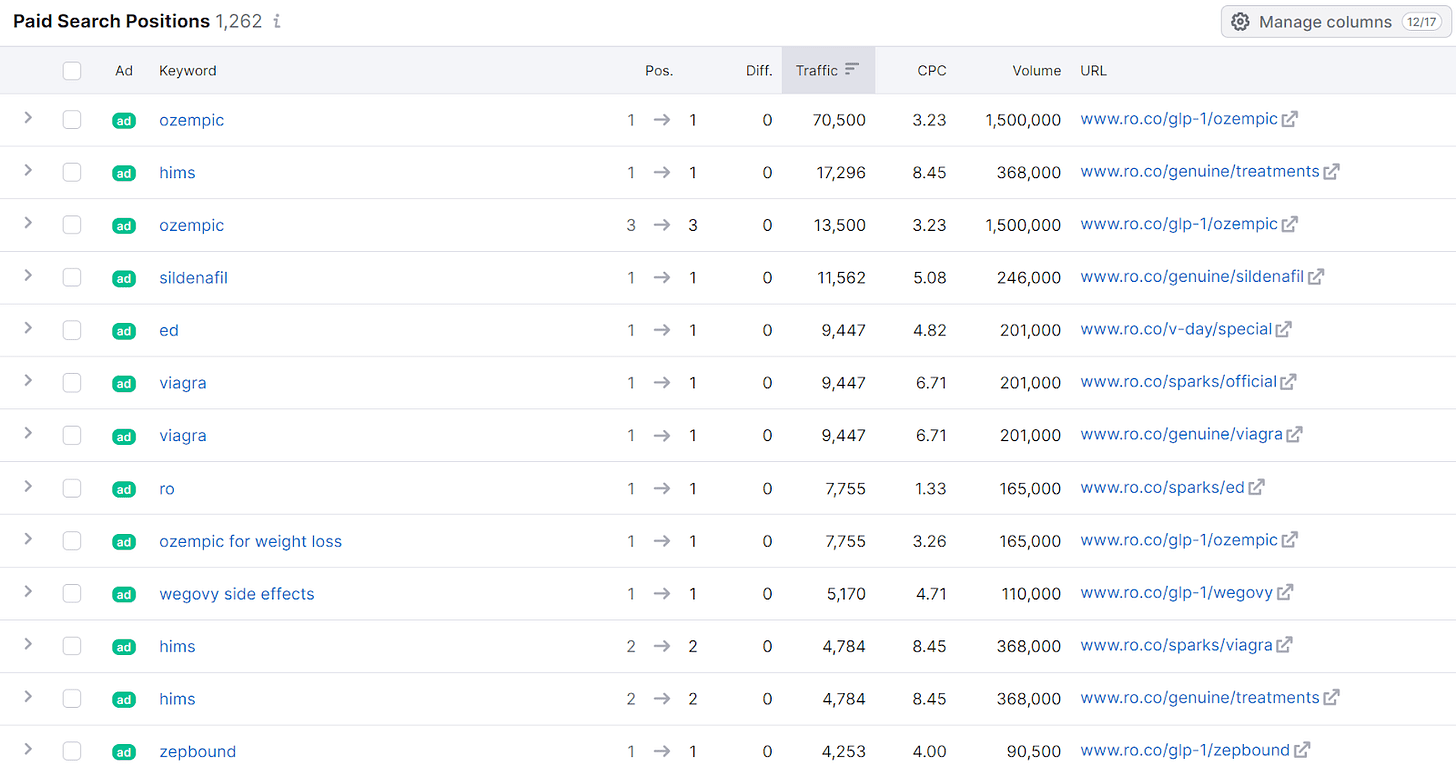Viewport: 1456px width, 774px height.
Task: Click the 1.33 CPC value
Action: click(929, 489)
